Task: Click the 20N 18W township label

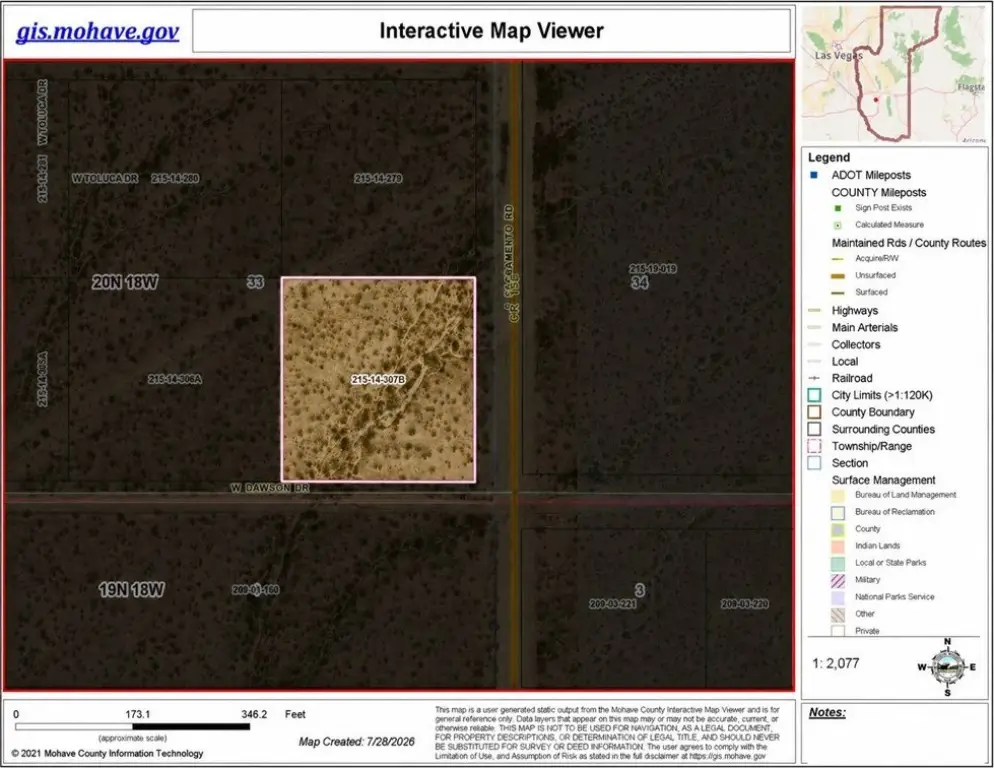Action: click(125, 282)
